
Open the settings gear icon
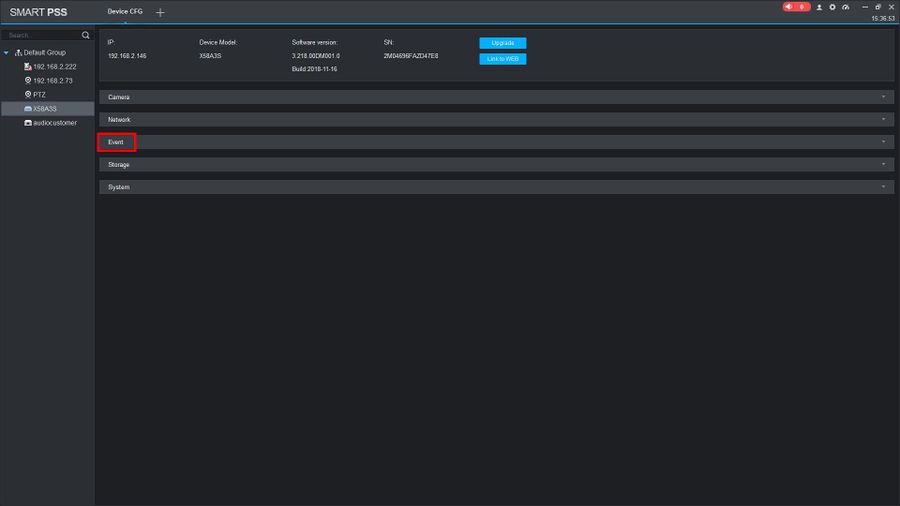832,7
